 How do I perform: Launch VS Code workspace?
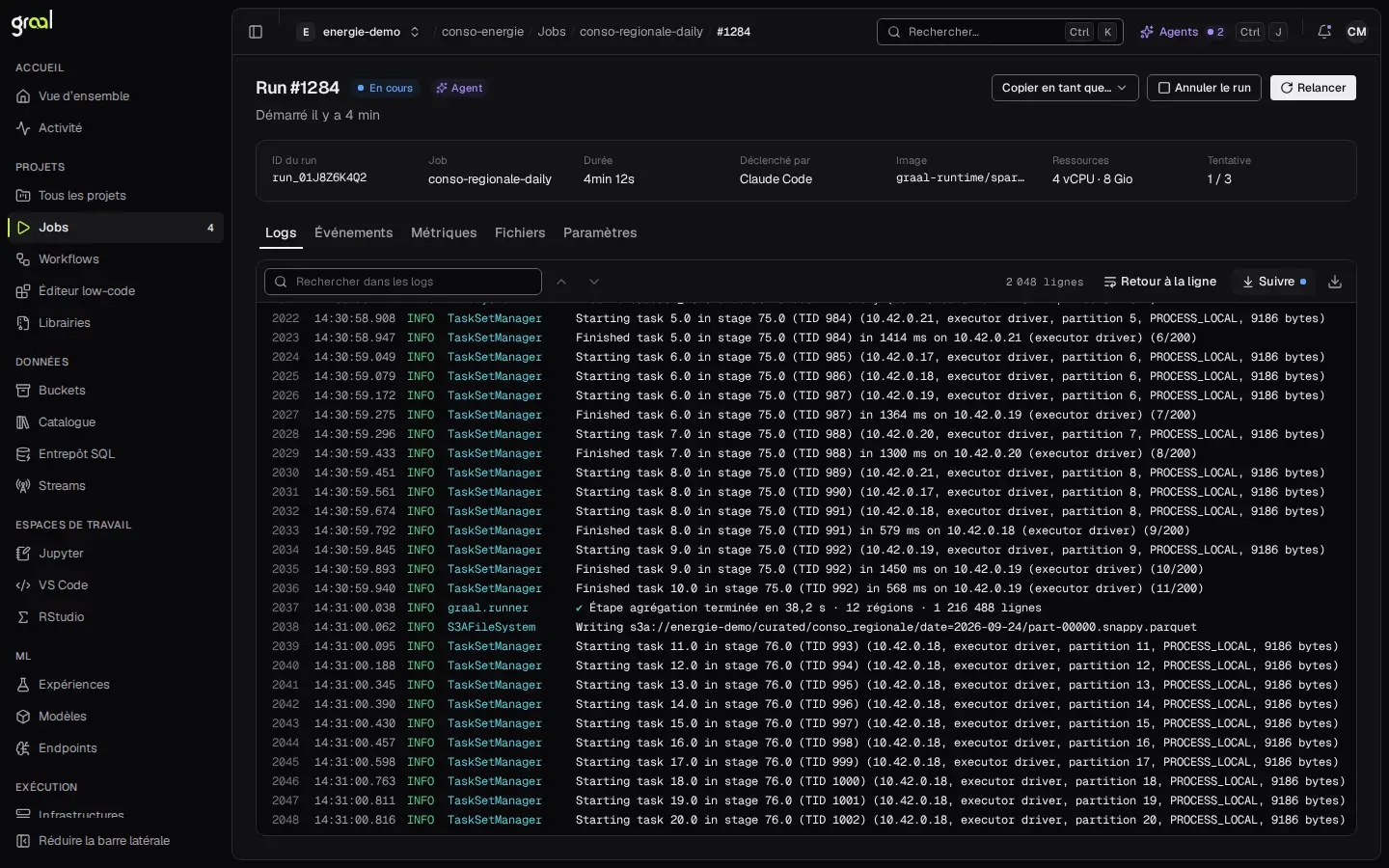116,585
